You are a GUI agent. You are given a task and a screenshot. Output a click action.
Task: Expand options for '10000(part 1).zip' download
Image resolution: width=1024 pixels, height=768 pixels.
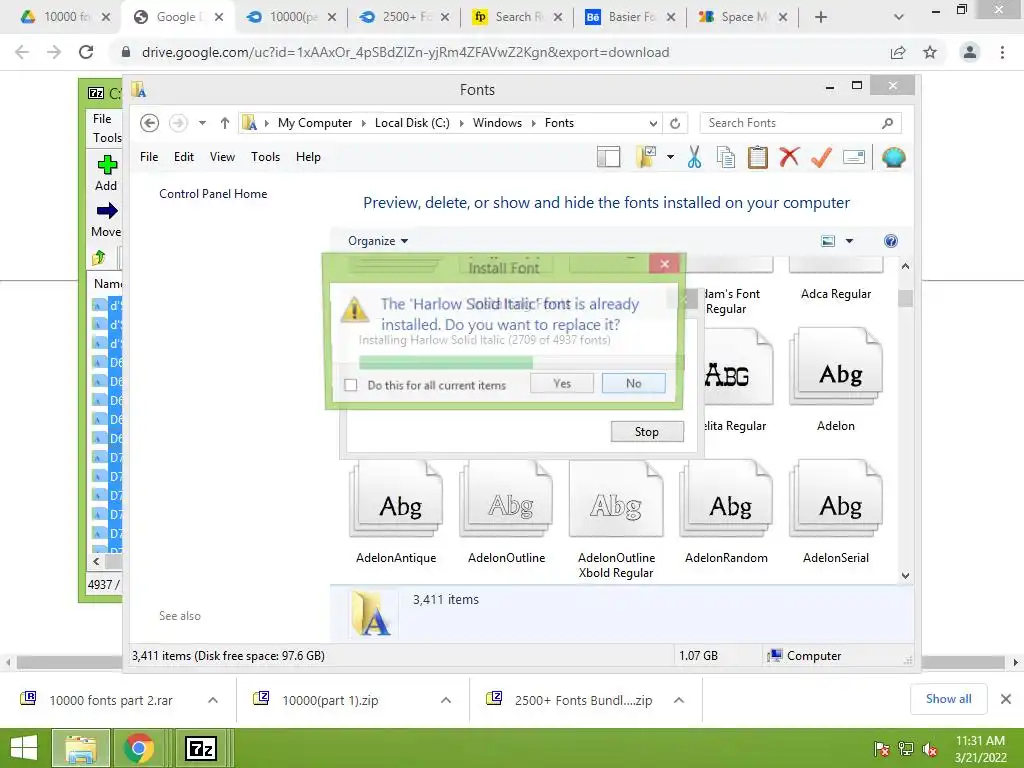[446, 700]
